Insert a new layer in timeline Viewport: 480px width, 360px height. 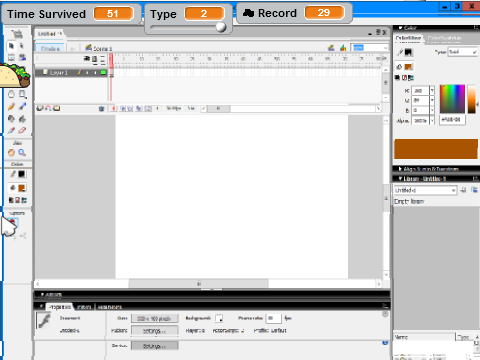(40, 108)
